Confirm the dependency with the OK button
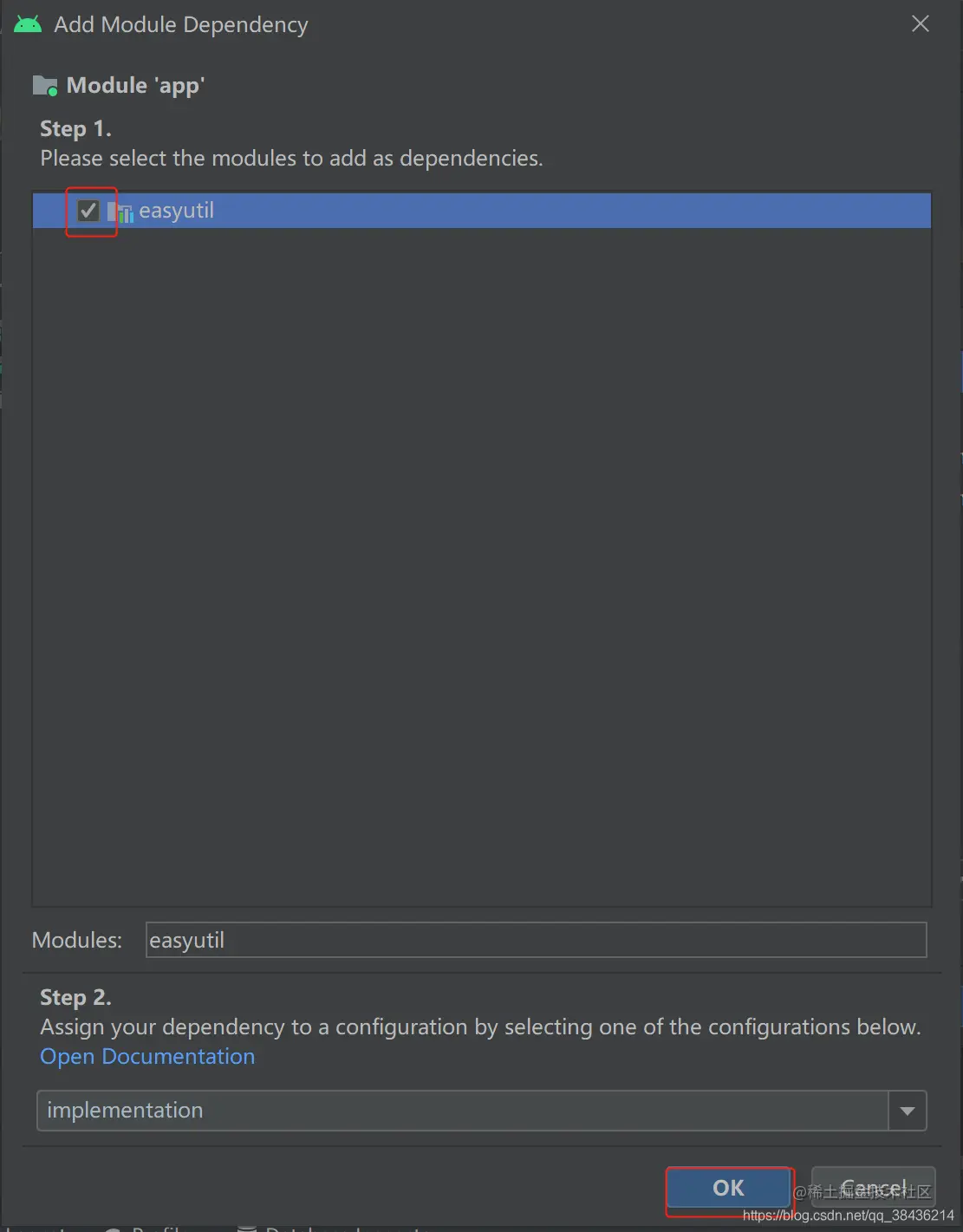The height and width of the screenshot is (1232, 963). (727, 1189)
